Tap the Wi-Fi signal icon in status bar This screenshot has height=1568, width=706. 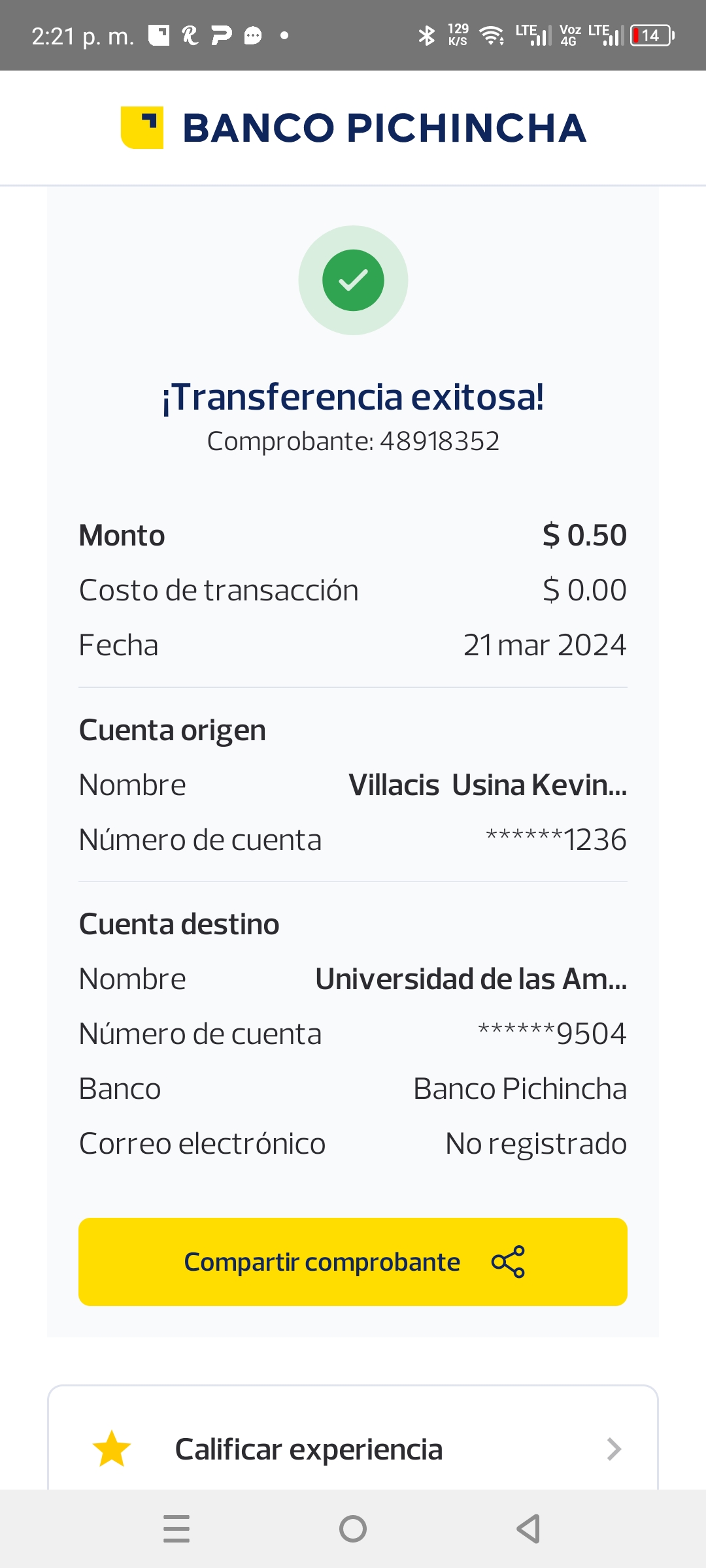[491, 35]
